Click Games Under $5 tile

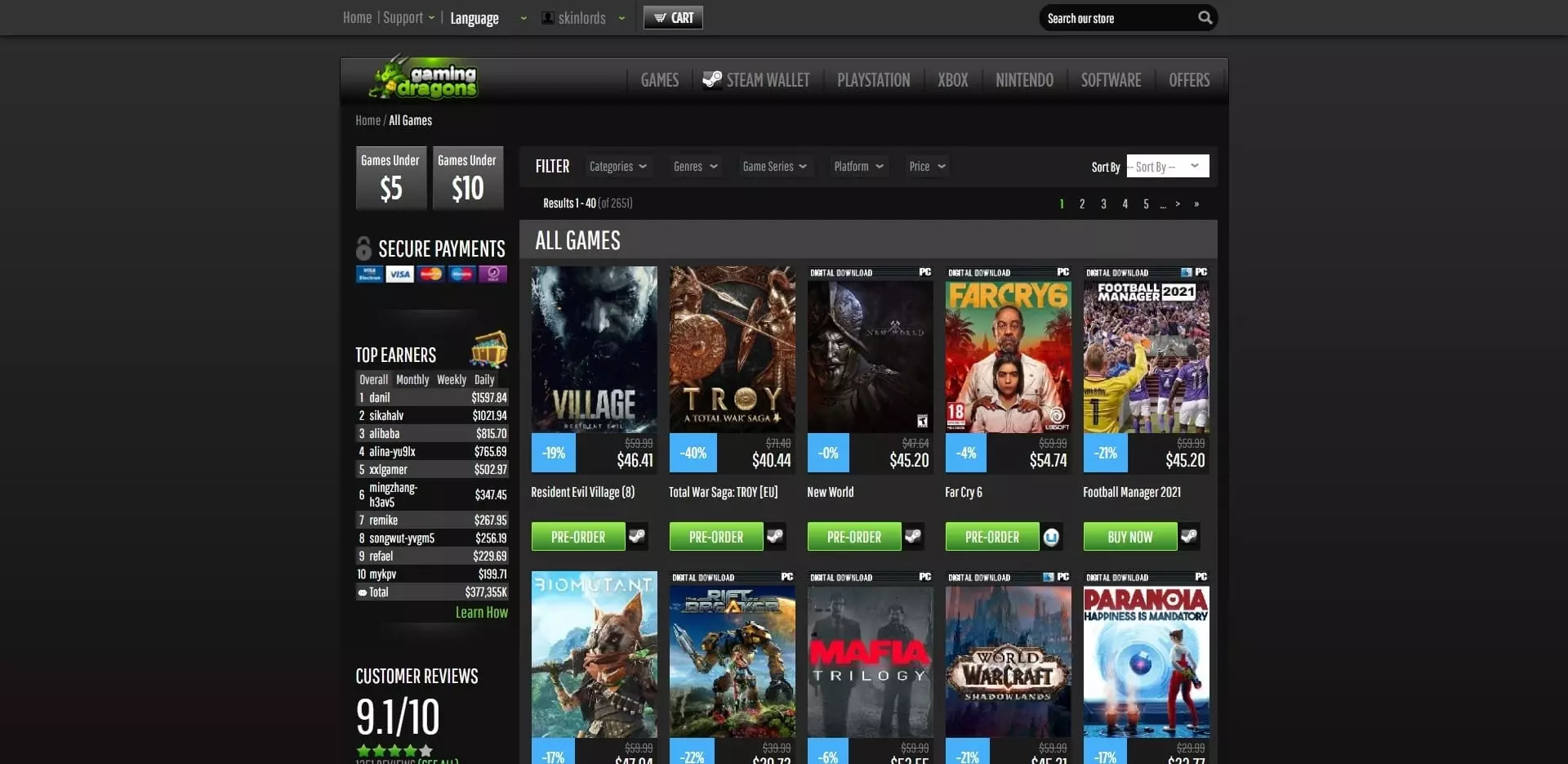tap(391, 177)
